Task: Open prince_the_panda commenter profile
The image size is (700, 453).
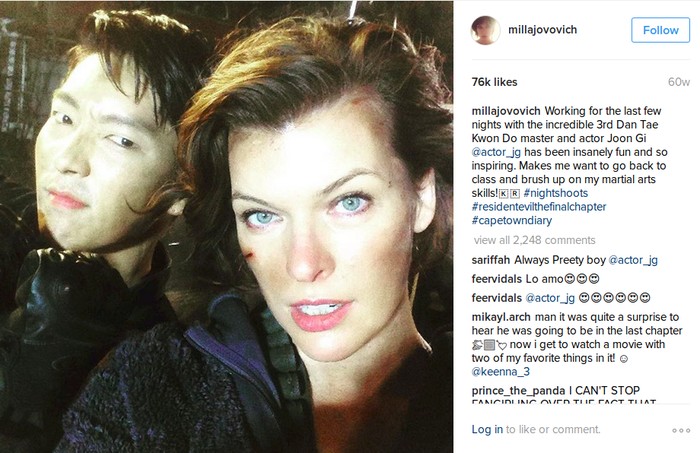Action: pos(518,391)
